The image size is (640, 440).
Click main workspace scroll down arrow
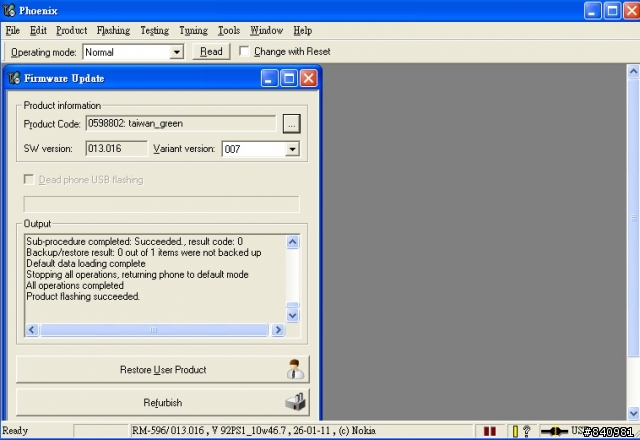pyautogui.click(x=633, y=413)
